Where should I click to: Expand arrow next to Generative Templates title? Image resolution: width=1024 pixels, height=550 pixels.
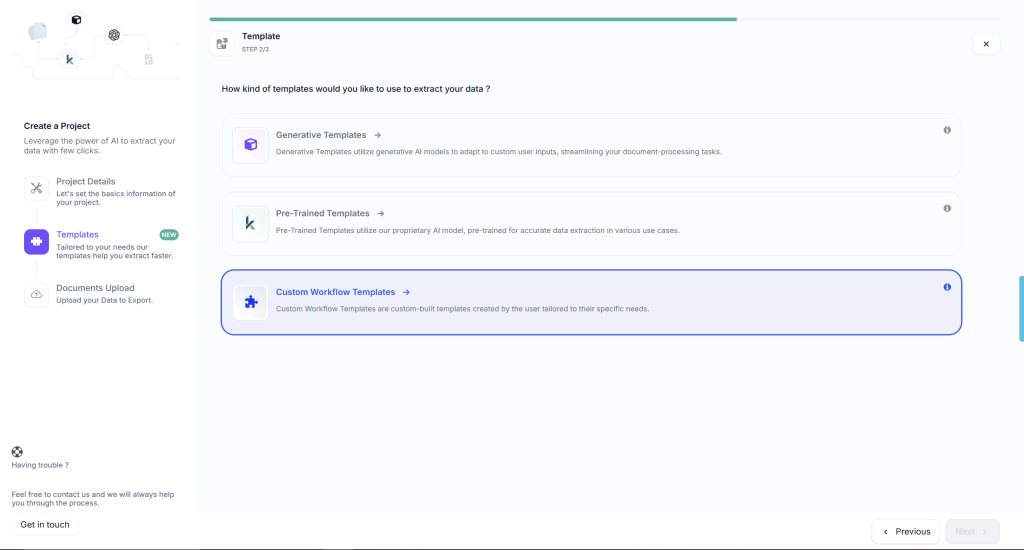[377, 135]
